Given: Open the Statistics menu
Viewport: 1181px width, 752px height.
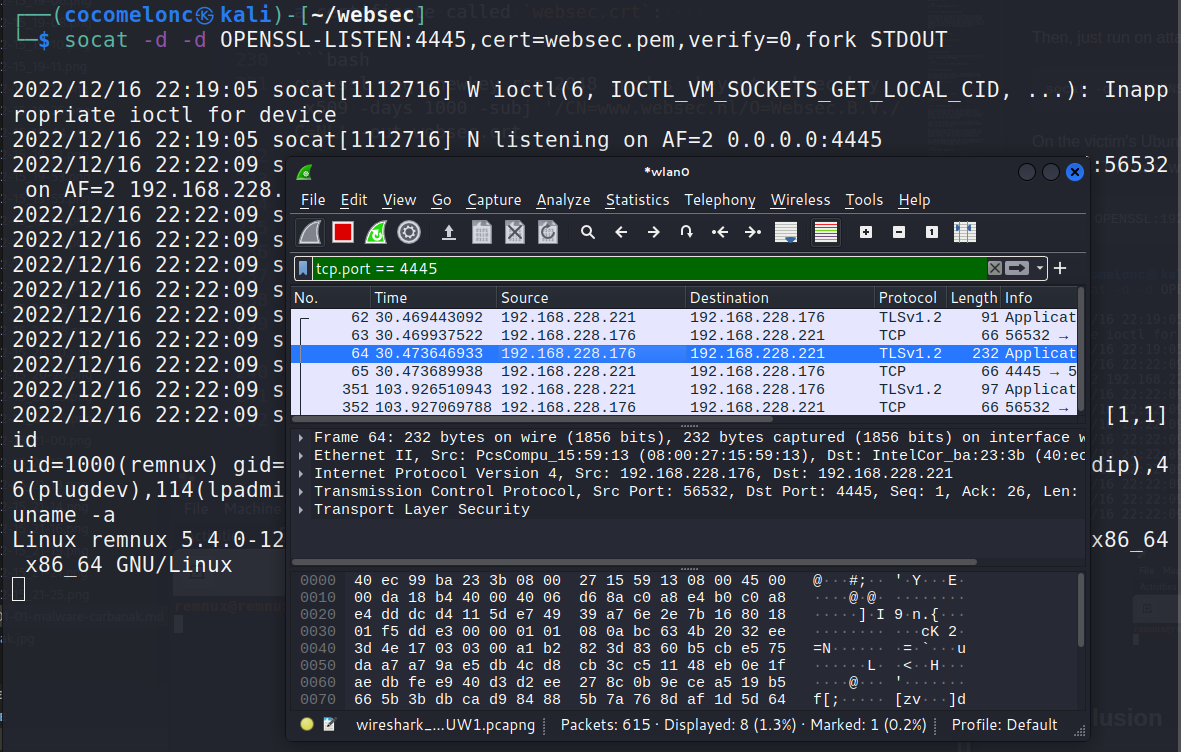Looking at the screenshot, I should click(x=637, y=200).
